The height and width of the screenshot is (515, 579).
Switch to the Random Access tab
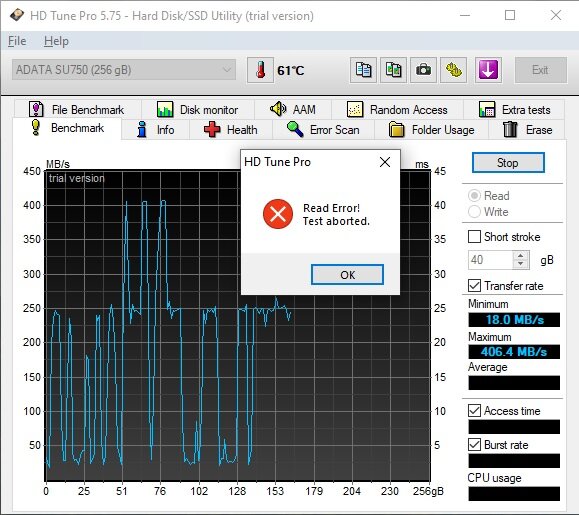coord(397,110)
